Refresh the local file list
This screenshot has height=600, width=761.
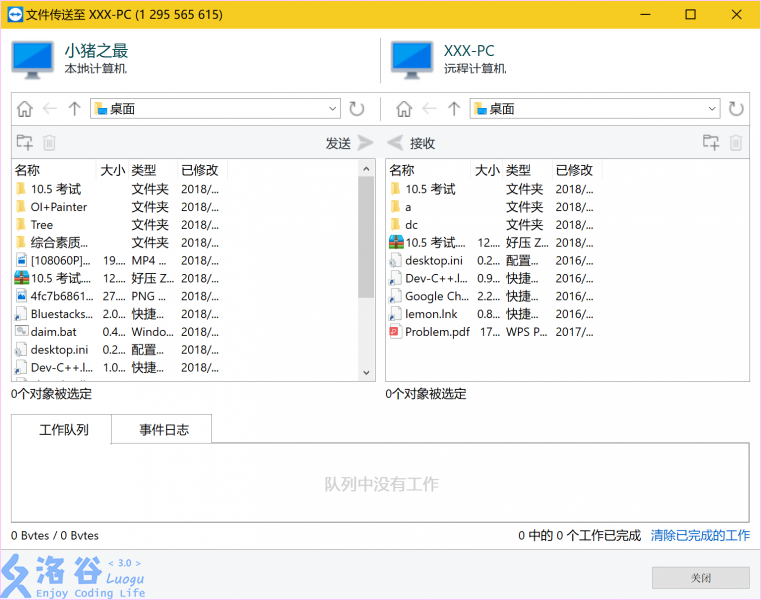click(357, 109)
